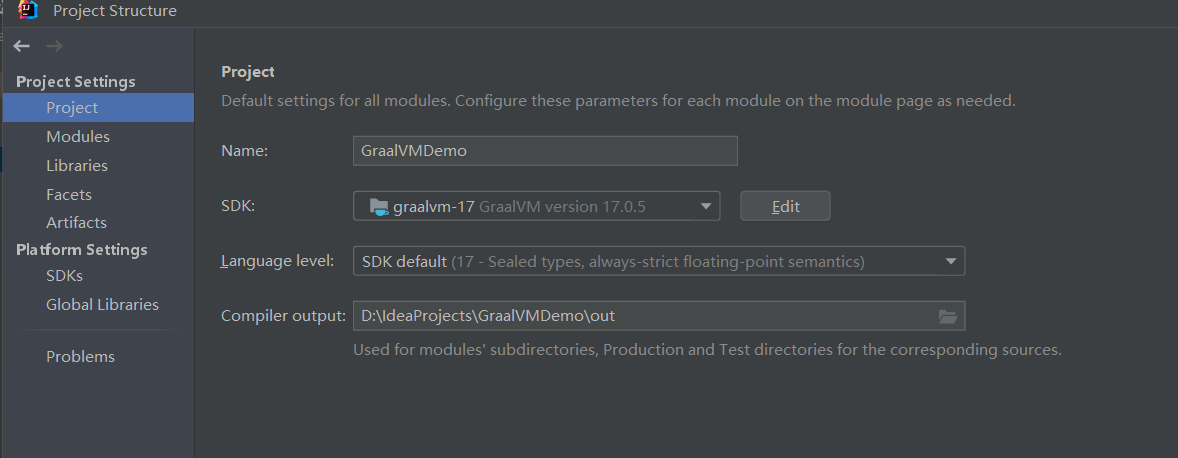This screenshot has width=1178, height=458.
Task: Open the SDK dropdown arrow
Action: [x=706, y=207]
